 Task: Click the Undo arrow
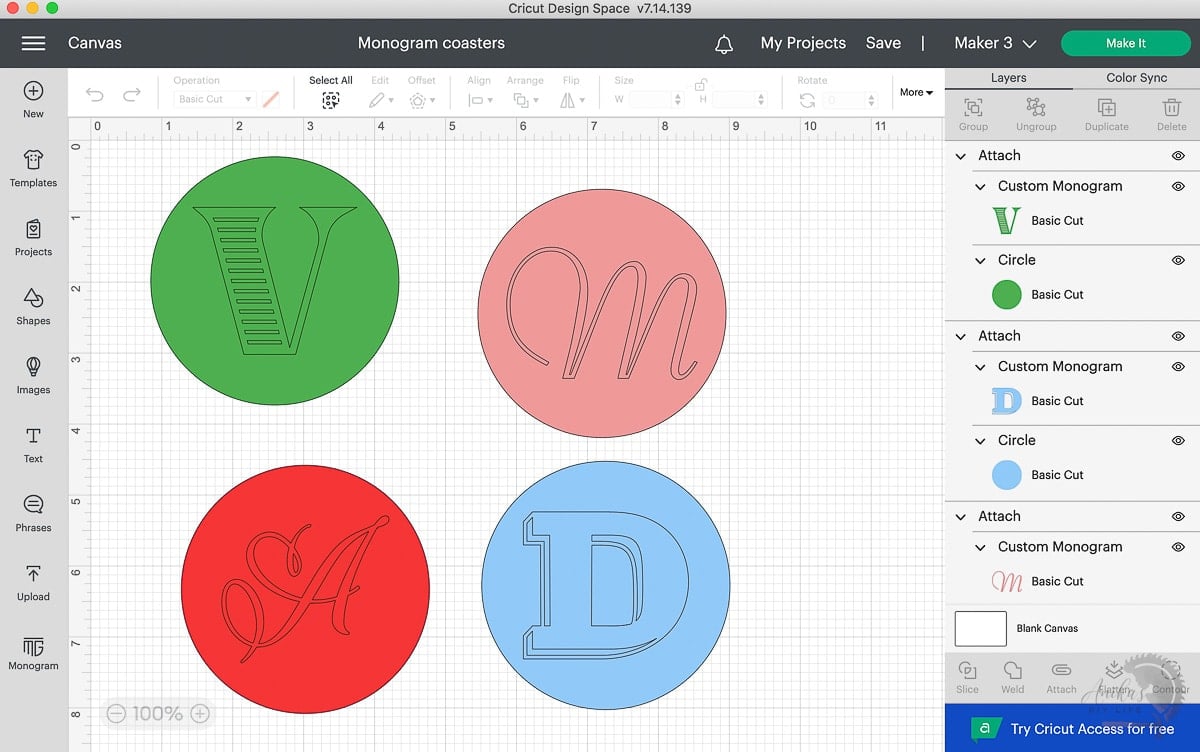95,95
